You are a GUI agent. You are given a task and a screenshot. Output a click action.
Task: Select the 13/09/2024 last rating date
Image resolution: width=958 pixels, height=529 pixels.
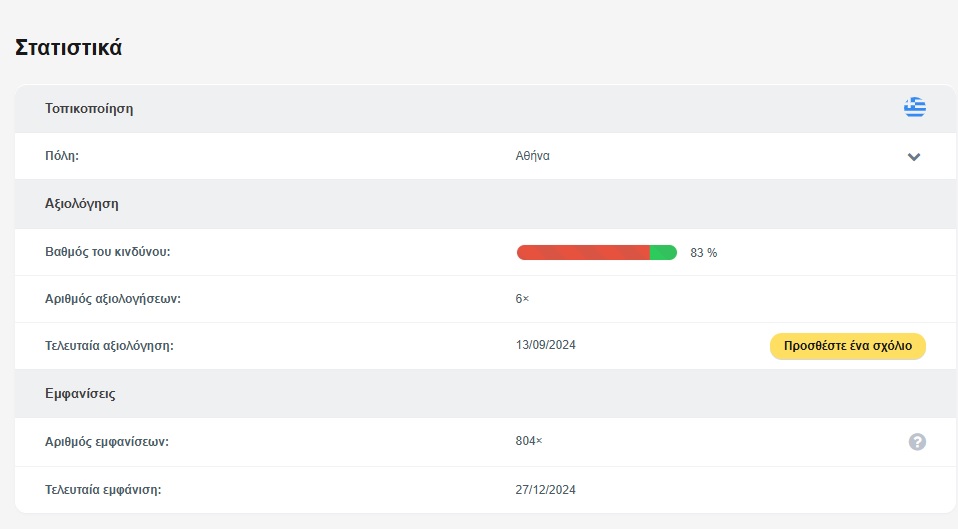click(x=545, y=345)
